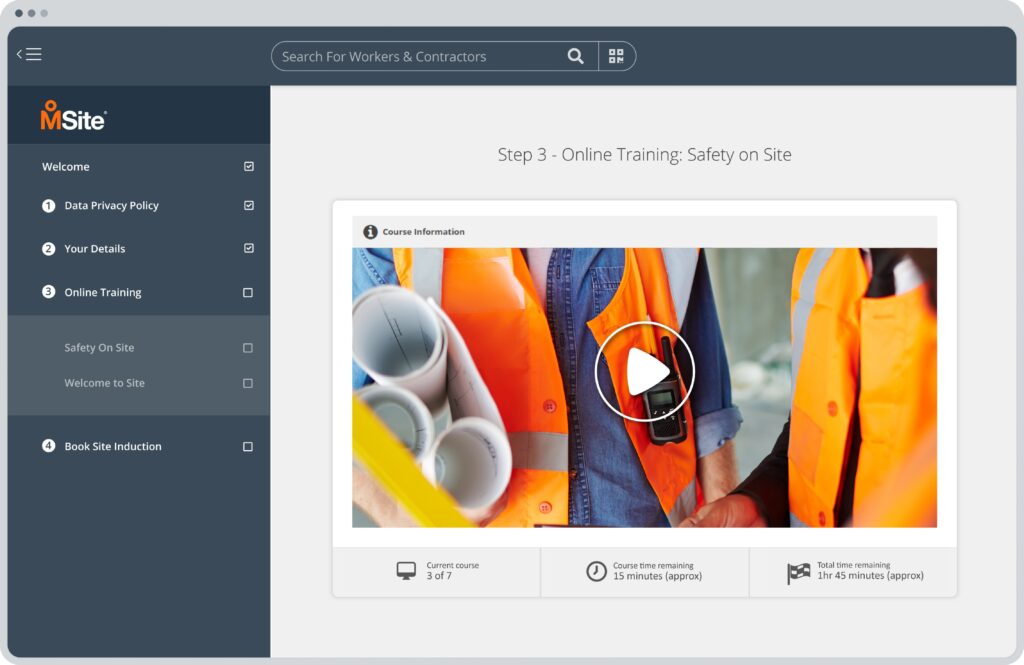Click the MSite logo in the sidebar
The image size is (1024, 665).
click(x=72, y=117)
